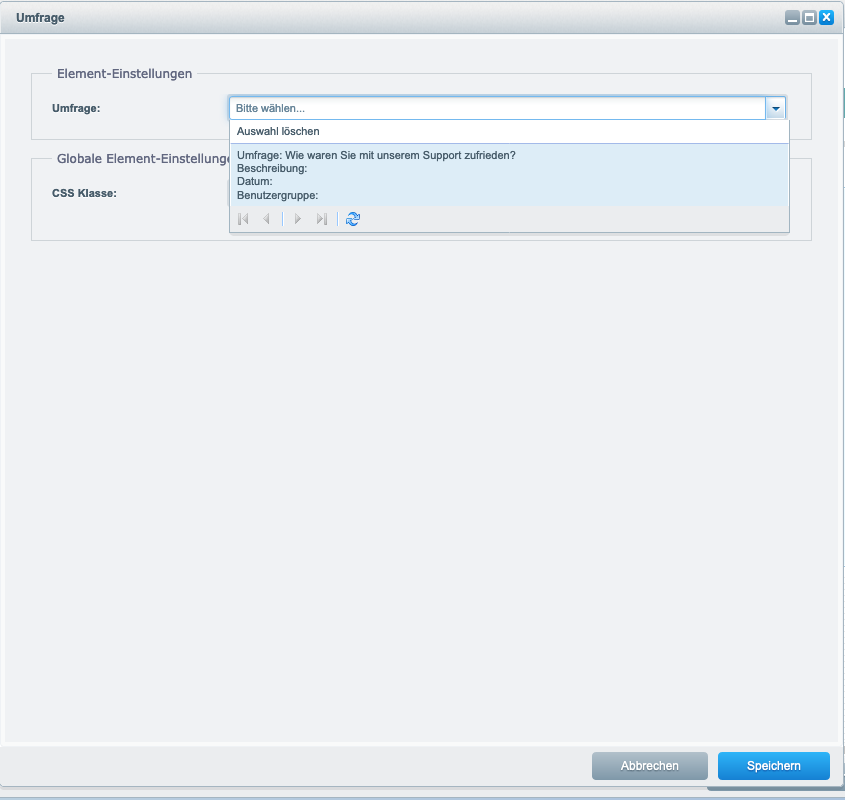Viewport: 845px width, 800px height.
Task: Maximize the Umfrage window
Action: 809,18
